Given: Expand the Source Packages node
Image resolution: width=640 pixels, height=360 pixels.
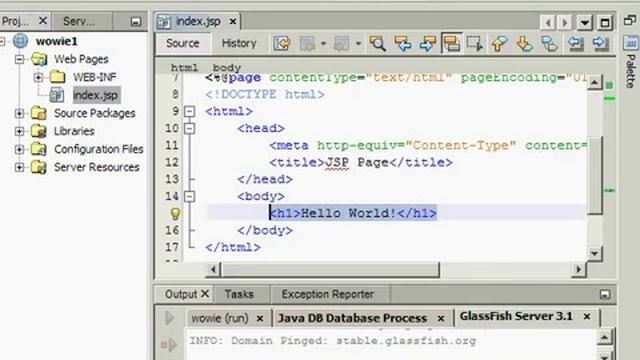Looking at the screenshot, I should (19, 113).
